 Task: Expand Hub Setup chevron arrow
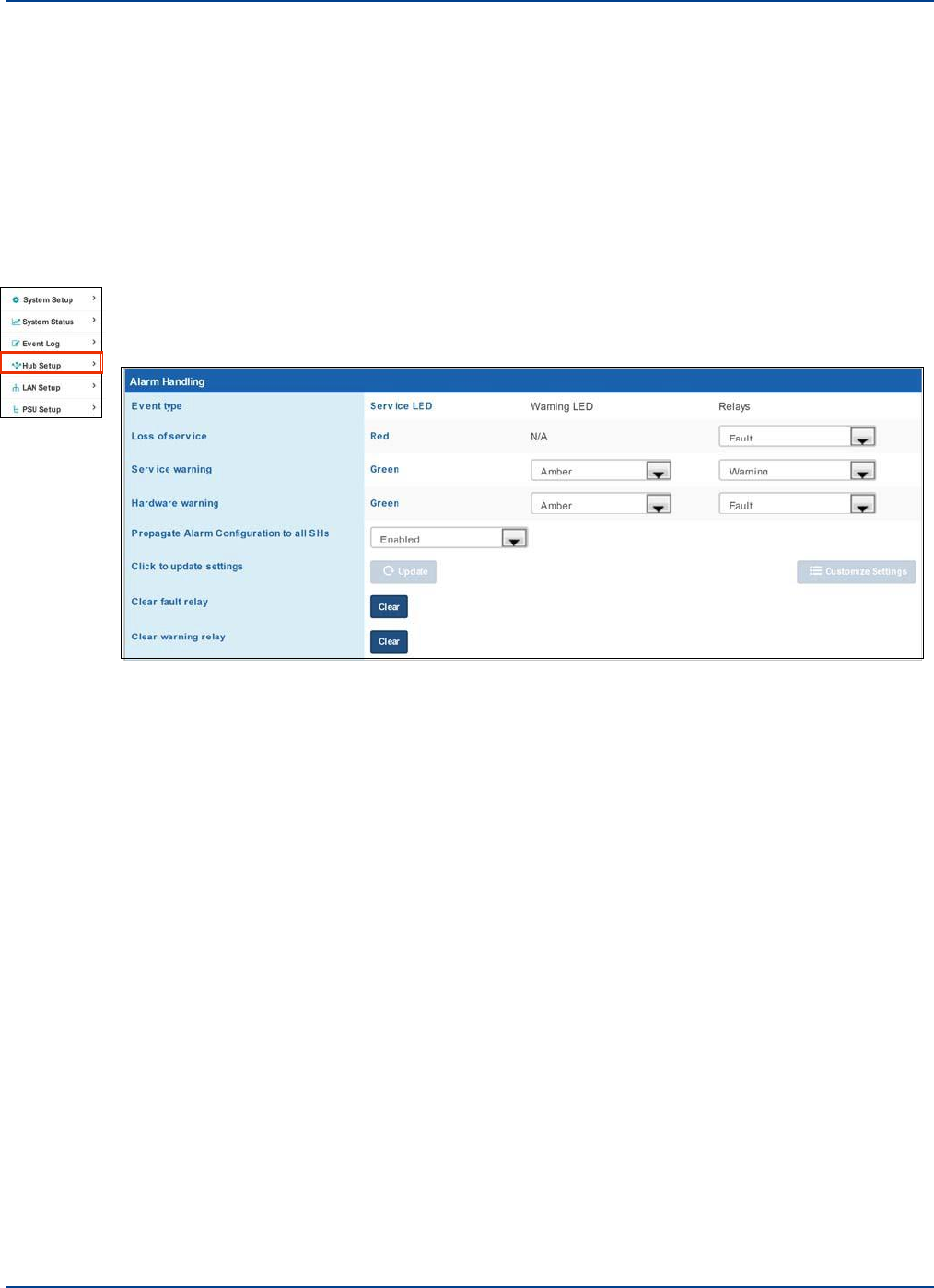coord(94,364)
